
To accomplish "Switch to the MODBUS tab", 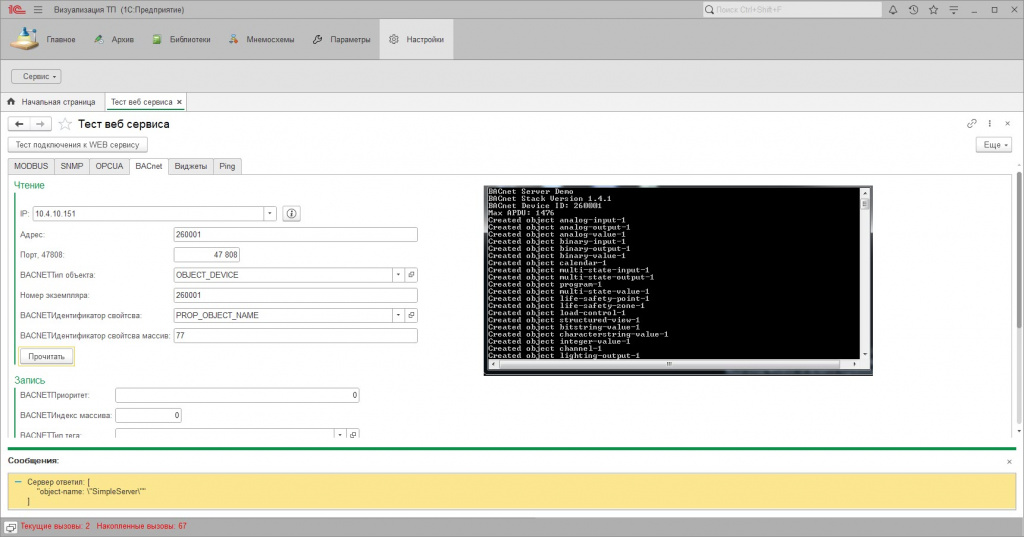I will pos(31,166).
